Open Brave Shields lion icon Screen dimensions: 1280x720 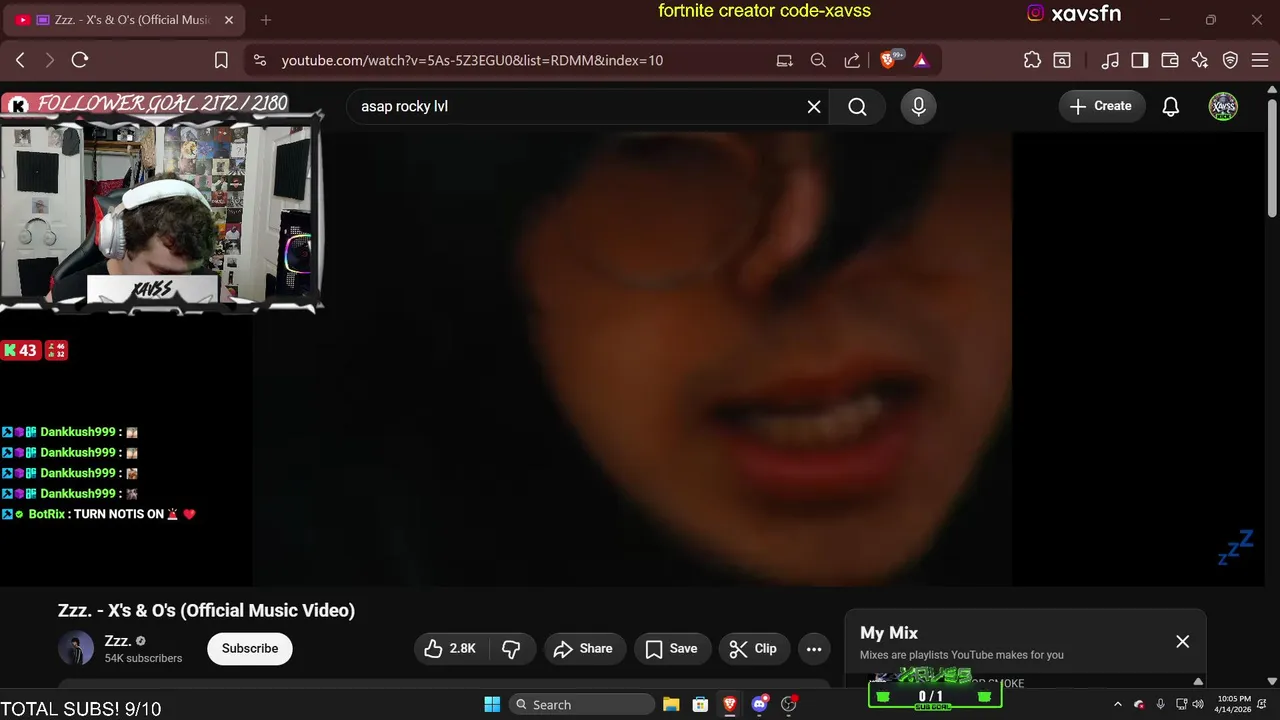coord(889,60)
